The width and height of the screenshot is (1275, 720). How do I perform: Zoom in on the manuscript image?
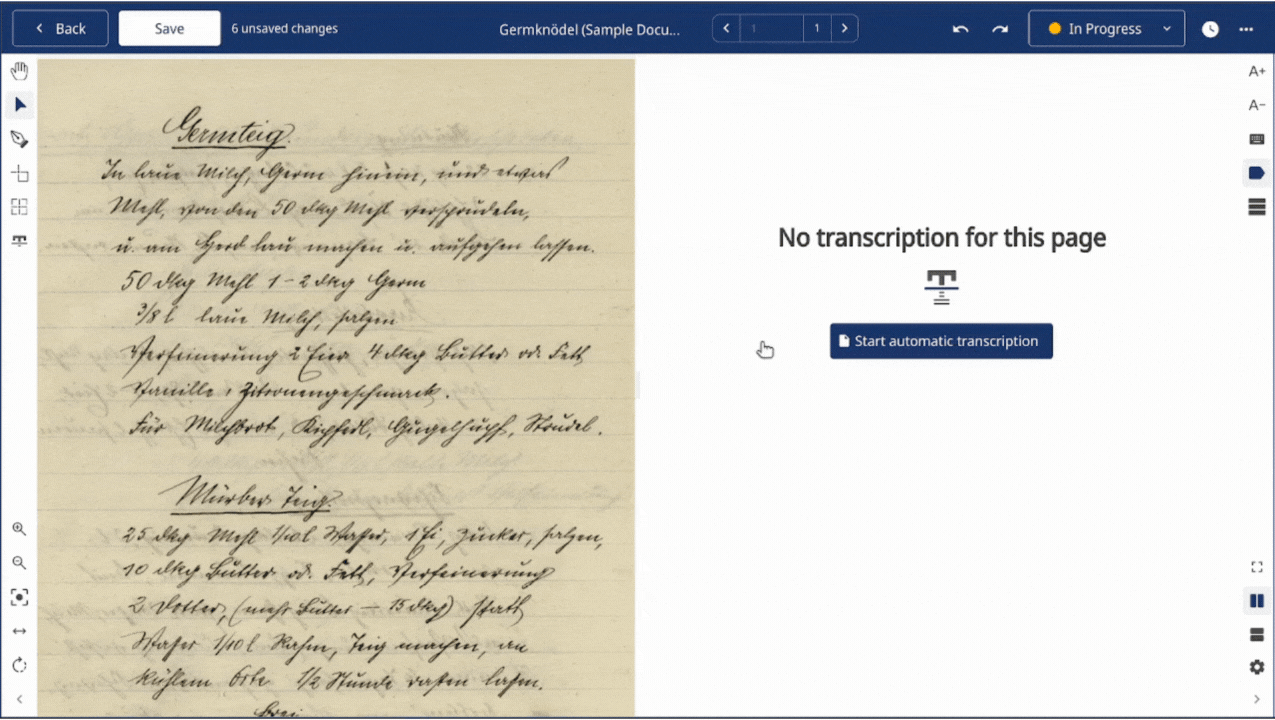(x=19, y=529)
